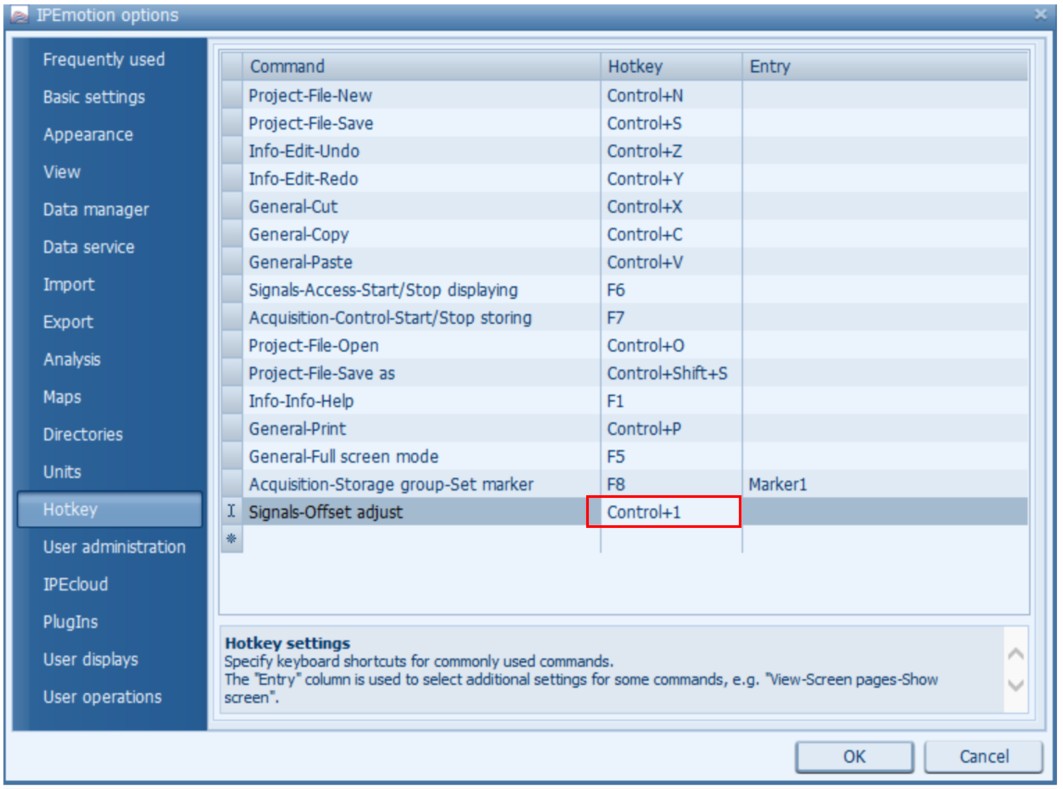Open the IPEcloud settings page

75,584
